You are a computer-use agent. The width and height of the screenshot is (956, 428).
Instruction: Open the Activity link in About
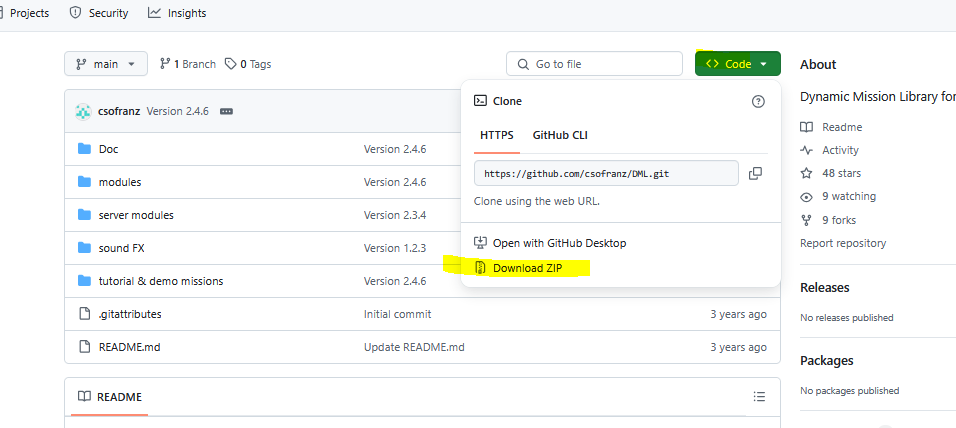click(840, 150)
